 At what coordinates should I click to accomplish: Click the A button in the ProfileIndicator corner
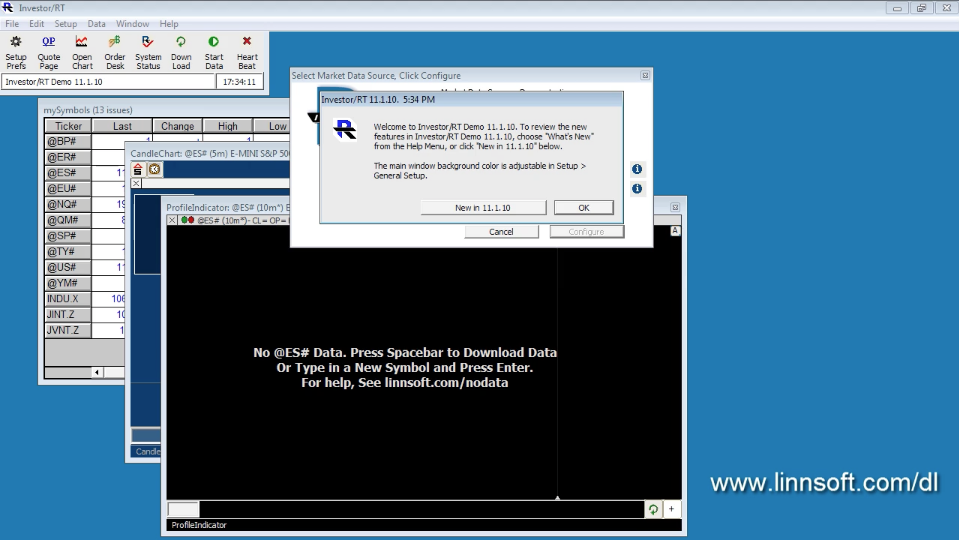pos(675,231)
